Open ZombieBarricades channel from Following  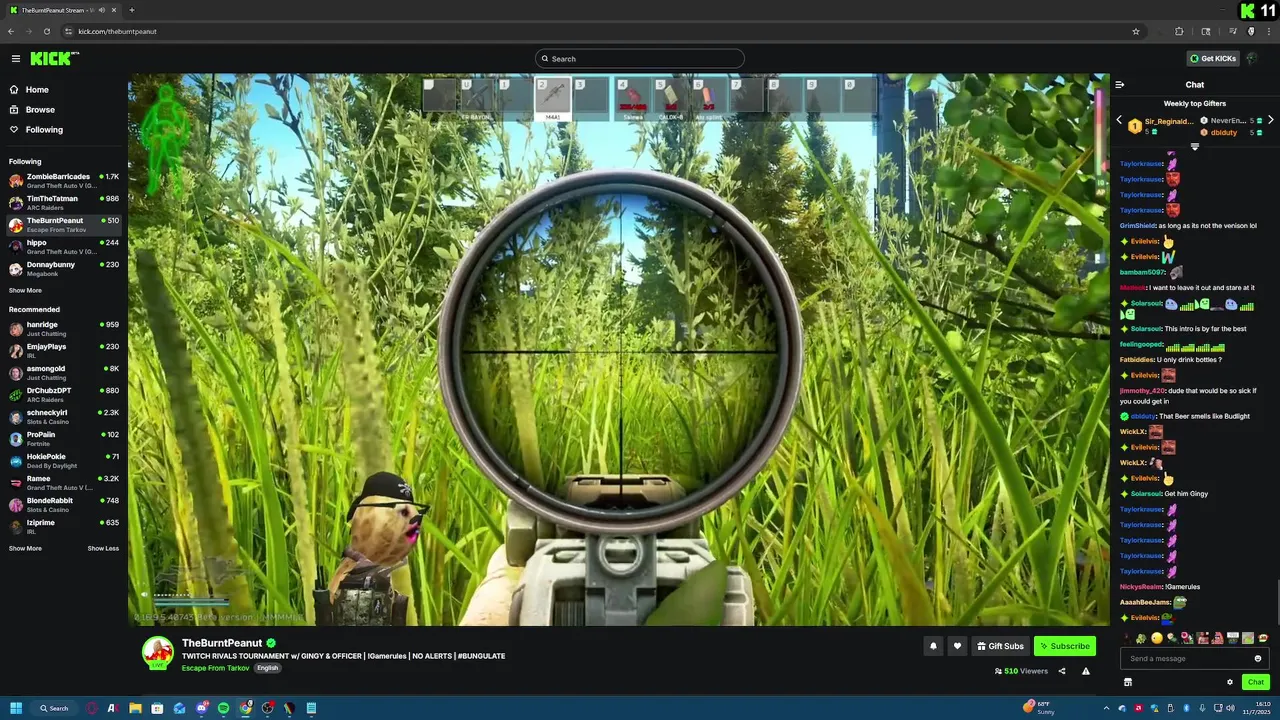[x=63, y=181]
